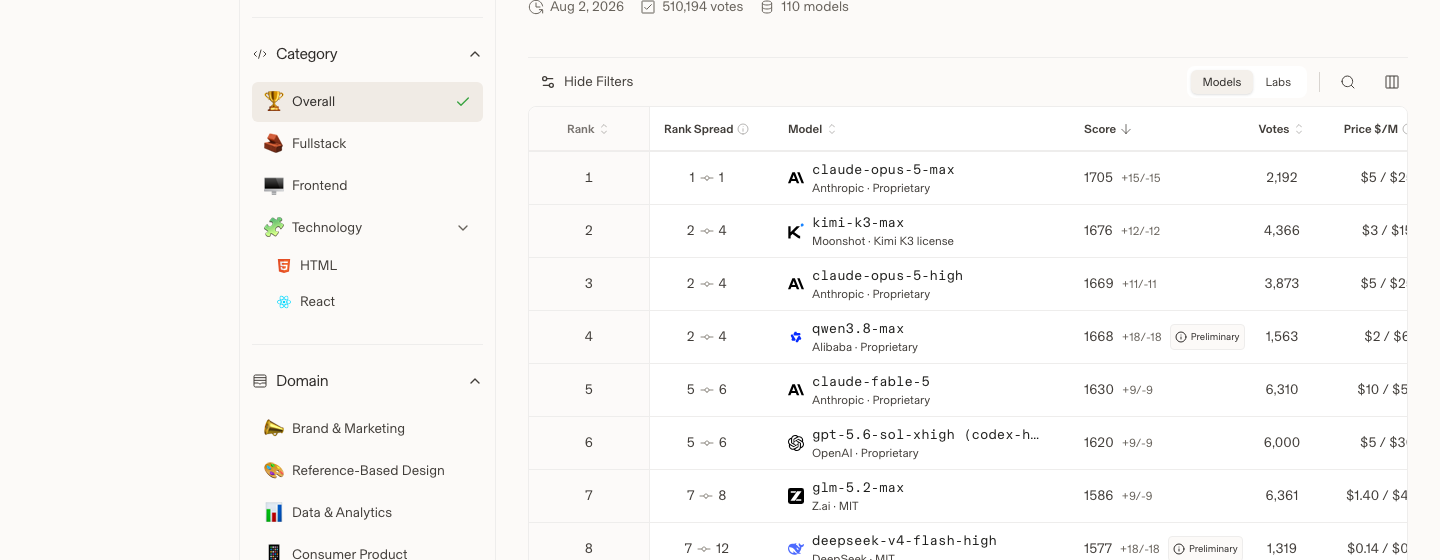This screenshot has height=560, width=1440.
Task: Open the glm-5.2-max model link
Action: 858,488
